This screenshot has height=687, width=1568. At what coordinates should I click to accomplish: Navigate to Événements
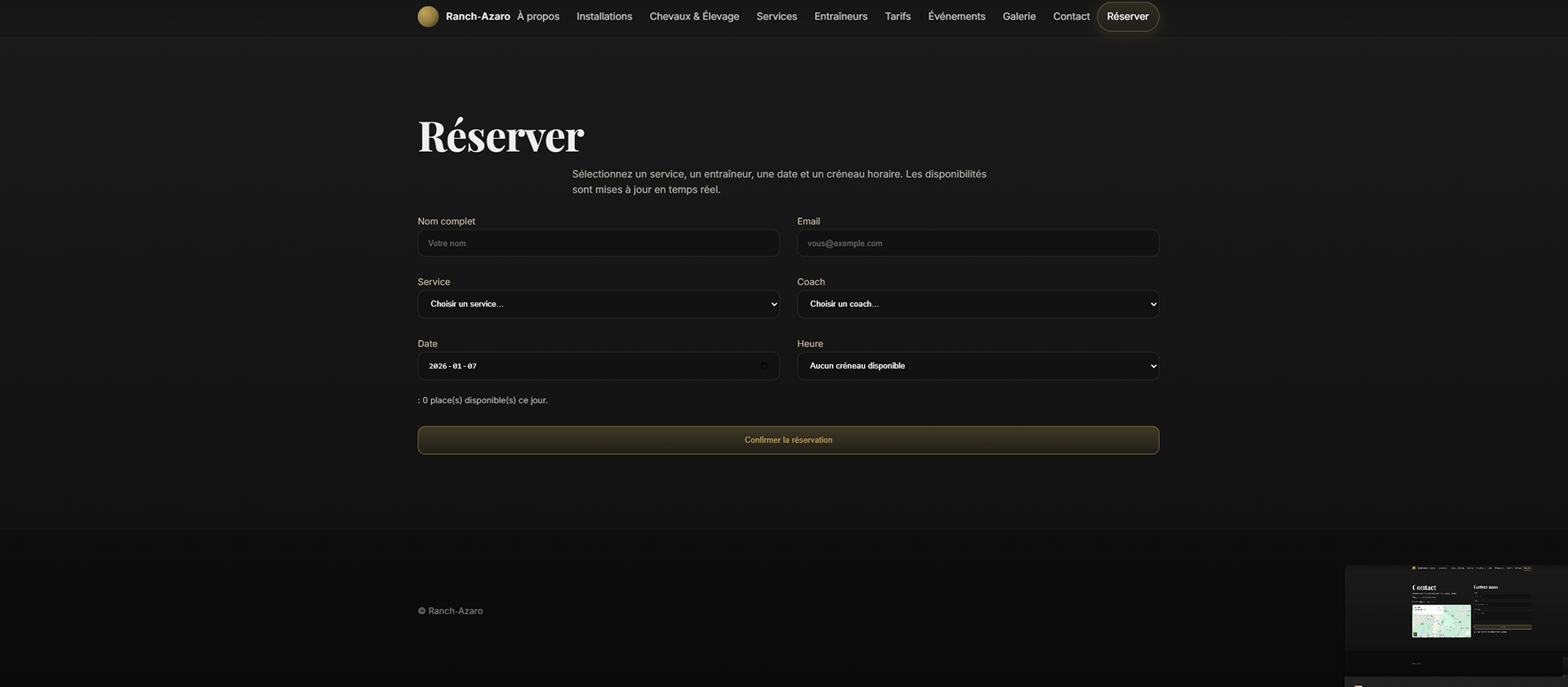point(956,16)
